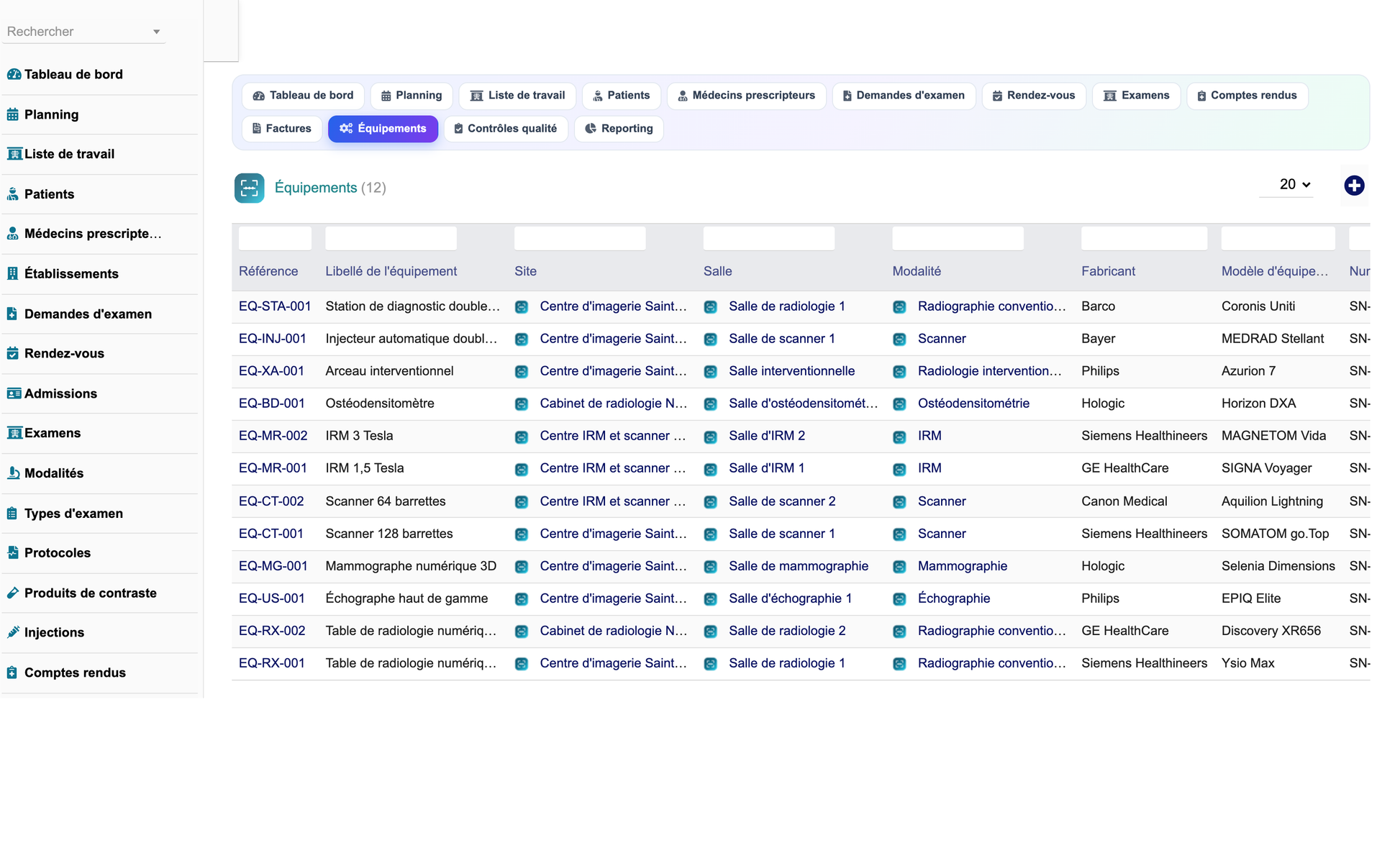
Task: Switch to the Contrôles qualité tab
Action: coord(506,129)
